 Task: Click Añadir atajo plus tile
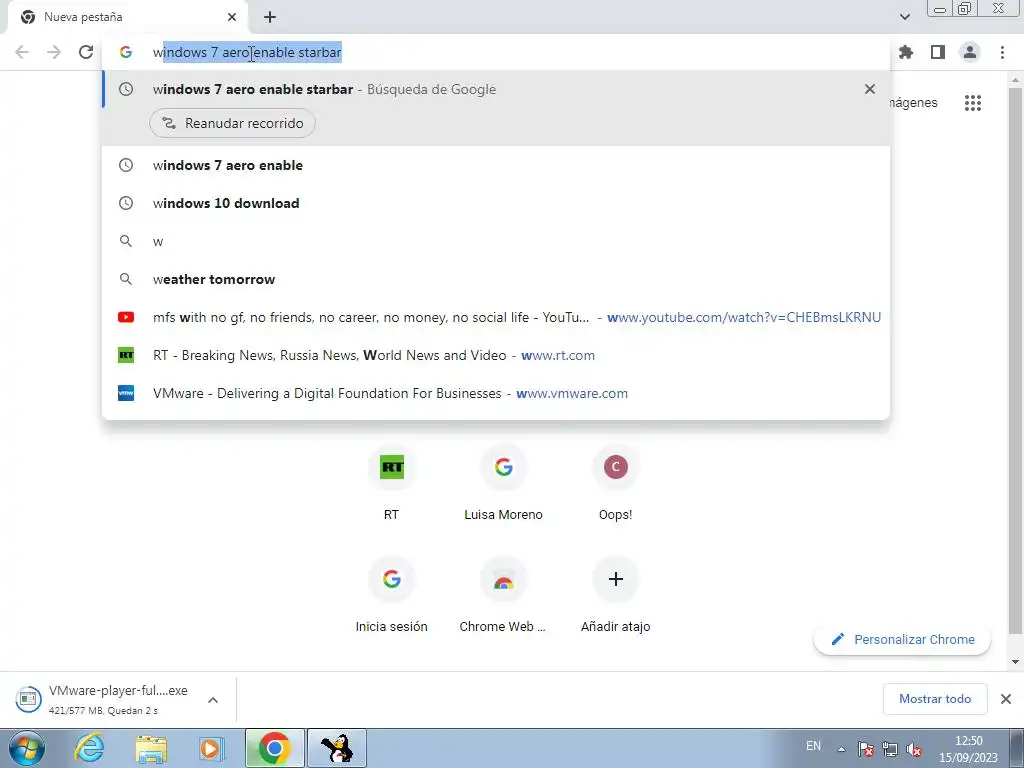pyautogui.click(x=615, y=596)
